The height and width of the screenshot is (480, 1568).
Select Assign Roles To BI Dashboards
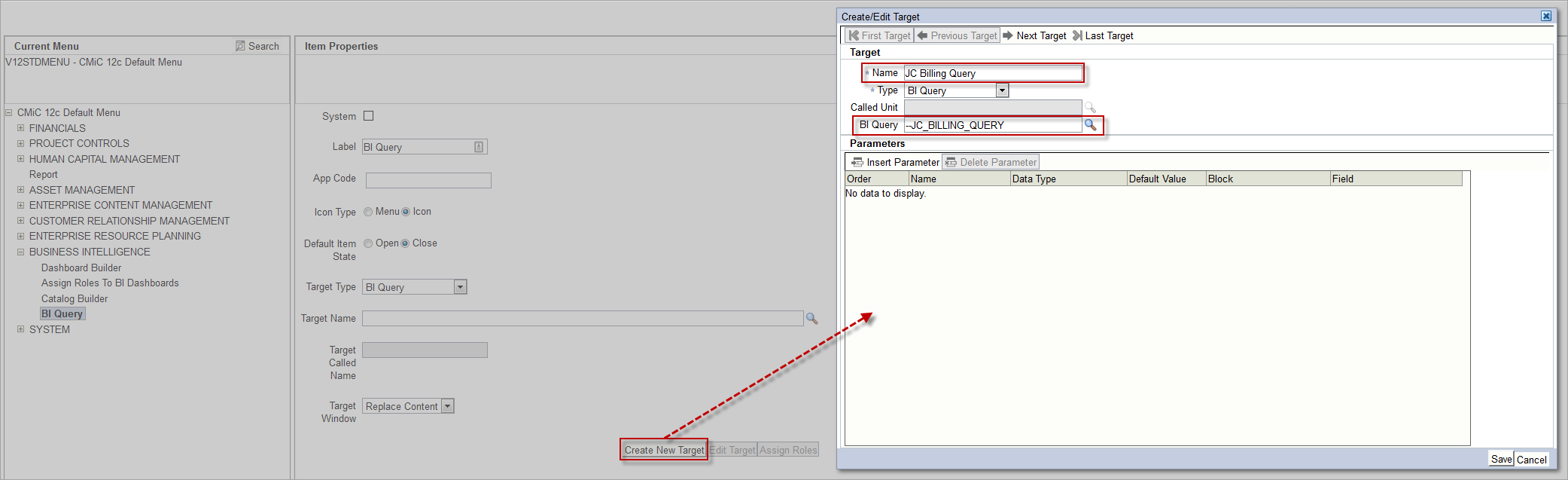point(110,283)
